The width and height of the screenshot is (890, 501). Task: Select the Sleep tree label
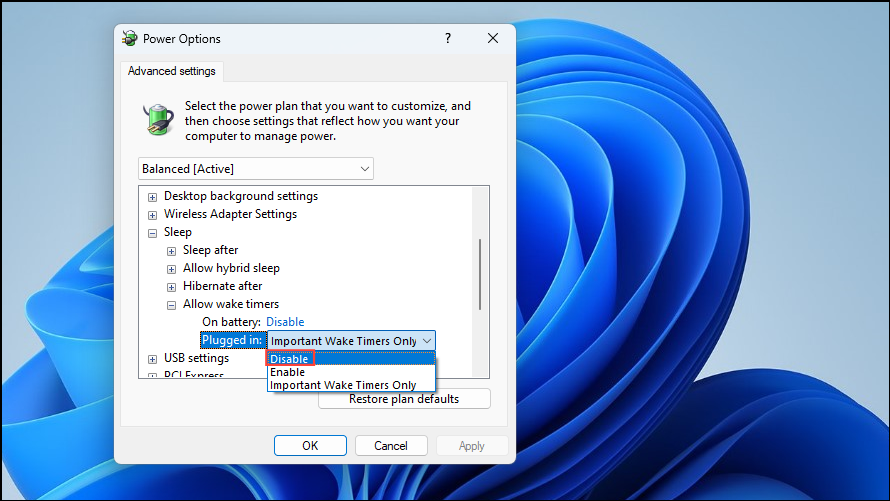(178, 232)
